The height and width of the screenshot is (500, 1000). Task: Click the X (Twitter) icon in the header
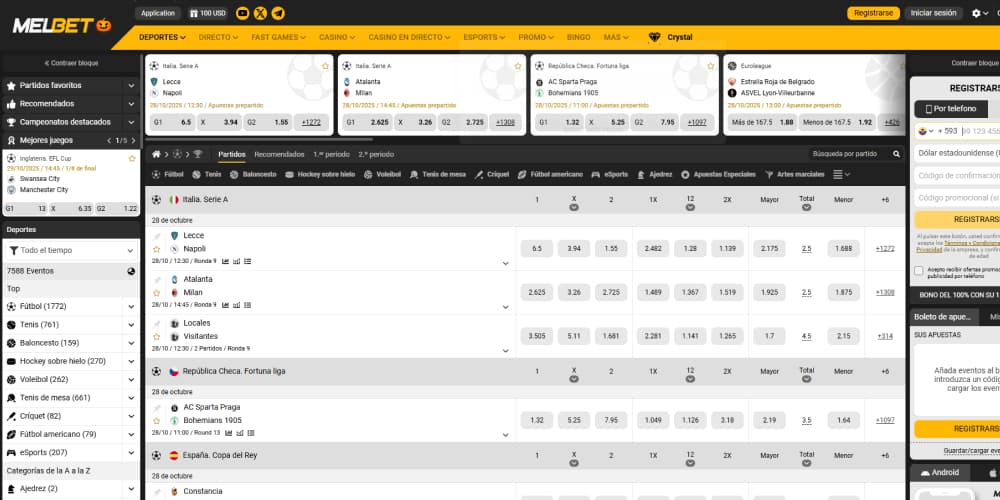(x=261, y=13)
